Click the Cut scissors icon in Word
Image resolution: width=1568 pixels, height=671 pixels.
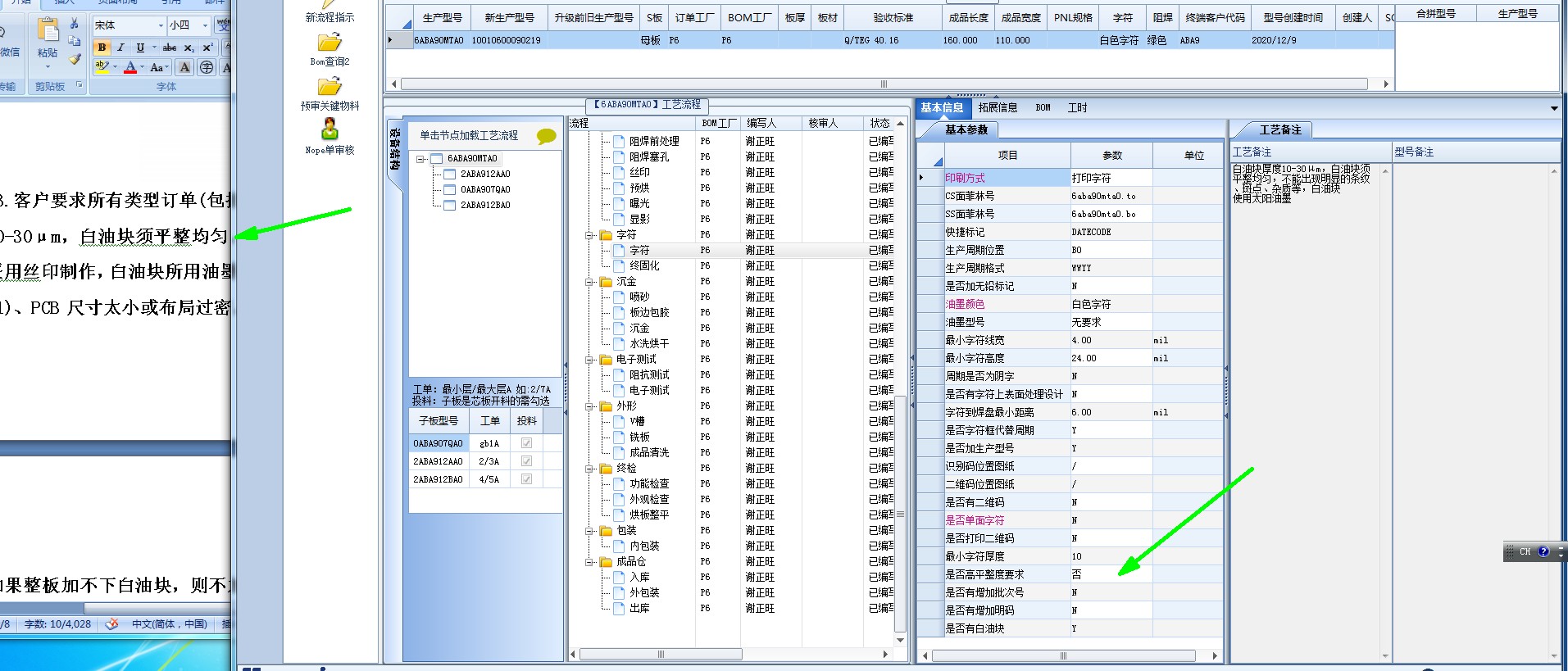coord(75,24)
